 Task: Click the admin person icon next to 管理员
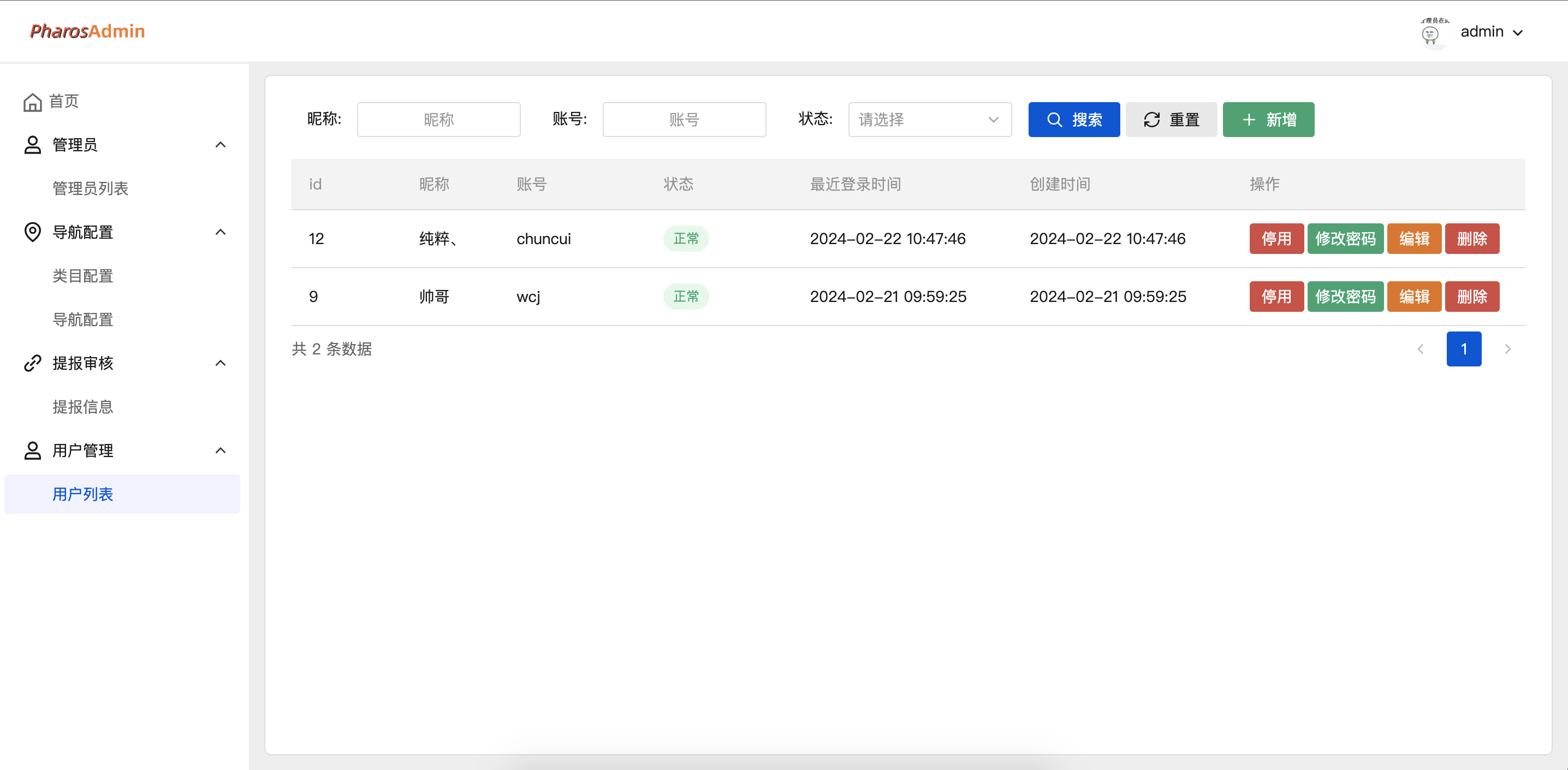(x=32, y=144)
